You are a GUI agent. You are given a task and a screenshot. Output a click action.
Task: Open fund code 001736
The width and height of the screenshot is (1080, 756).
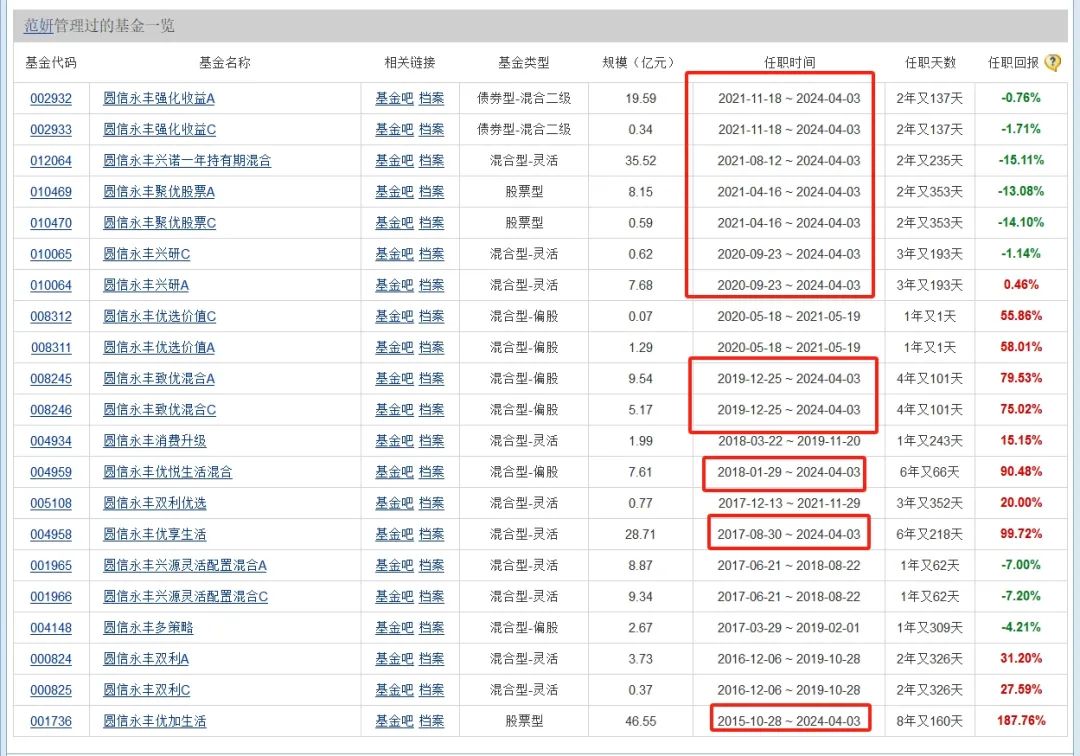click(x=51, y=722)
